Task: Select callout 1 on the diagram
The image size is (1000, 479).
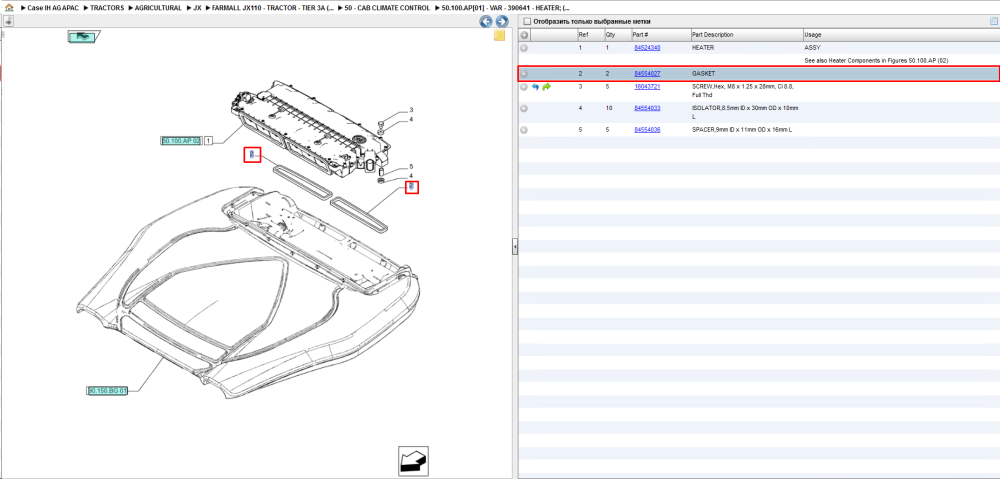Action: pos(209,140)
